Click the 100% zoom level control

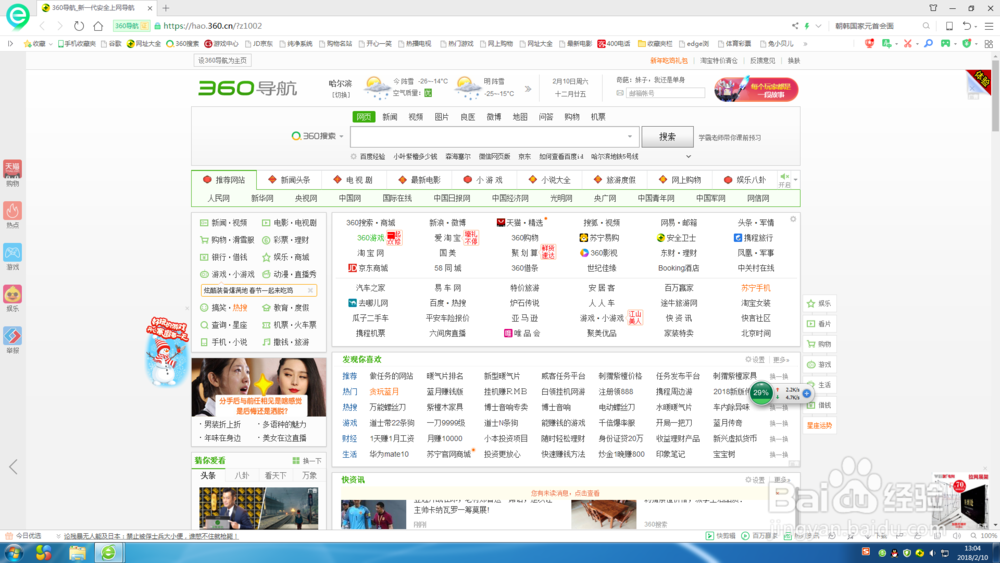pos(985,536)
